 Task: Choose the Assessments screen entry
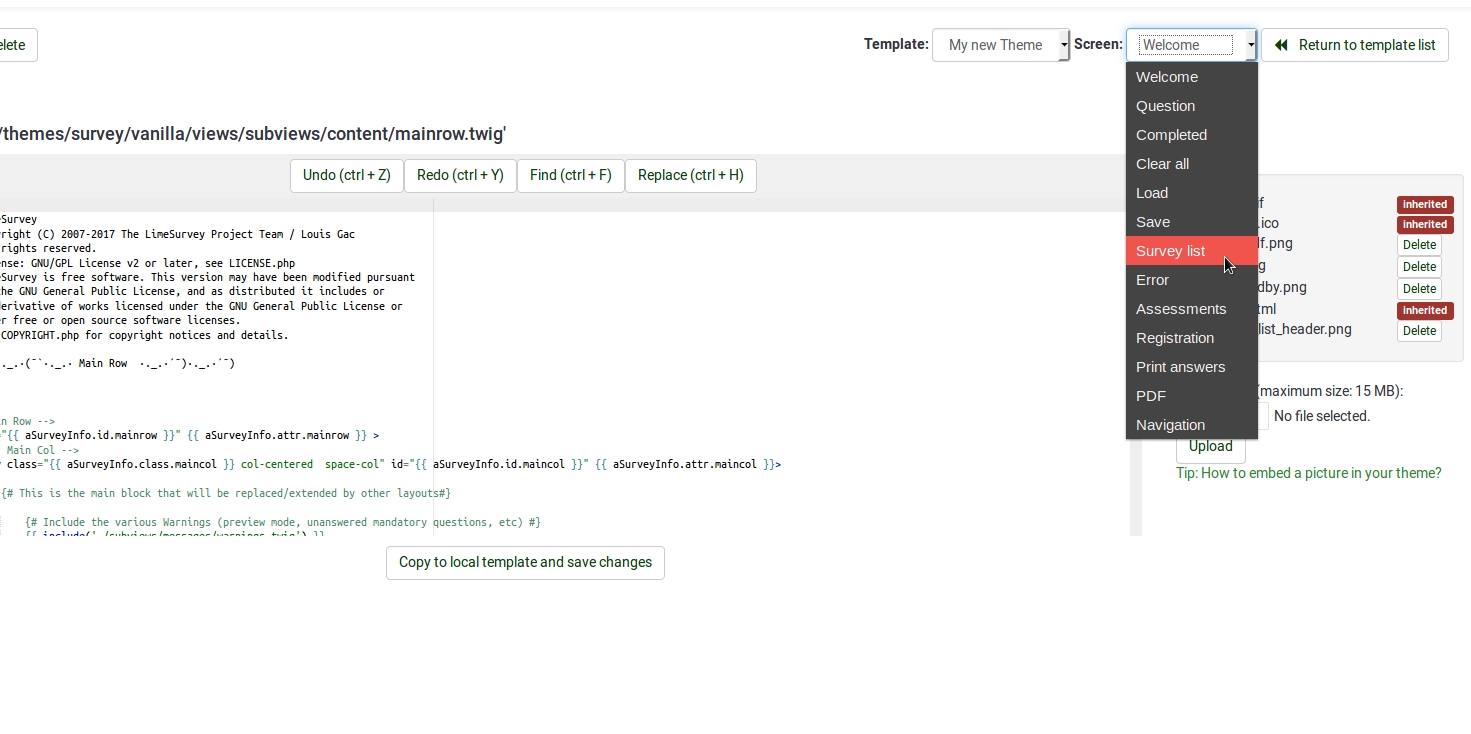click(x=1180, y=309)
